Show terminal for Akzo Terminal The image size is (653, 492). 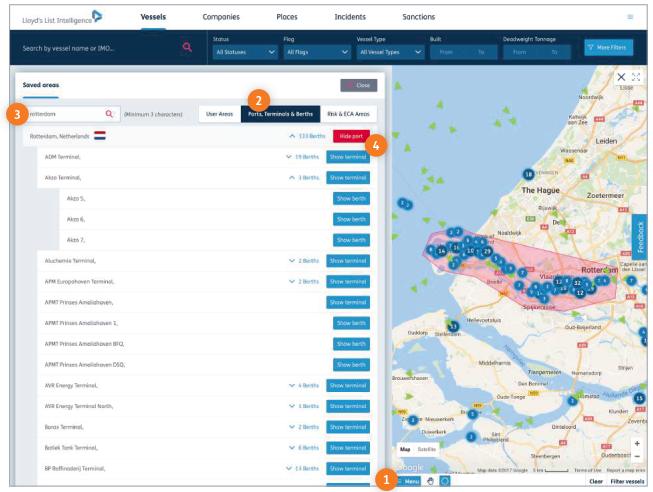click(348, 178)
